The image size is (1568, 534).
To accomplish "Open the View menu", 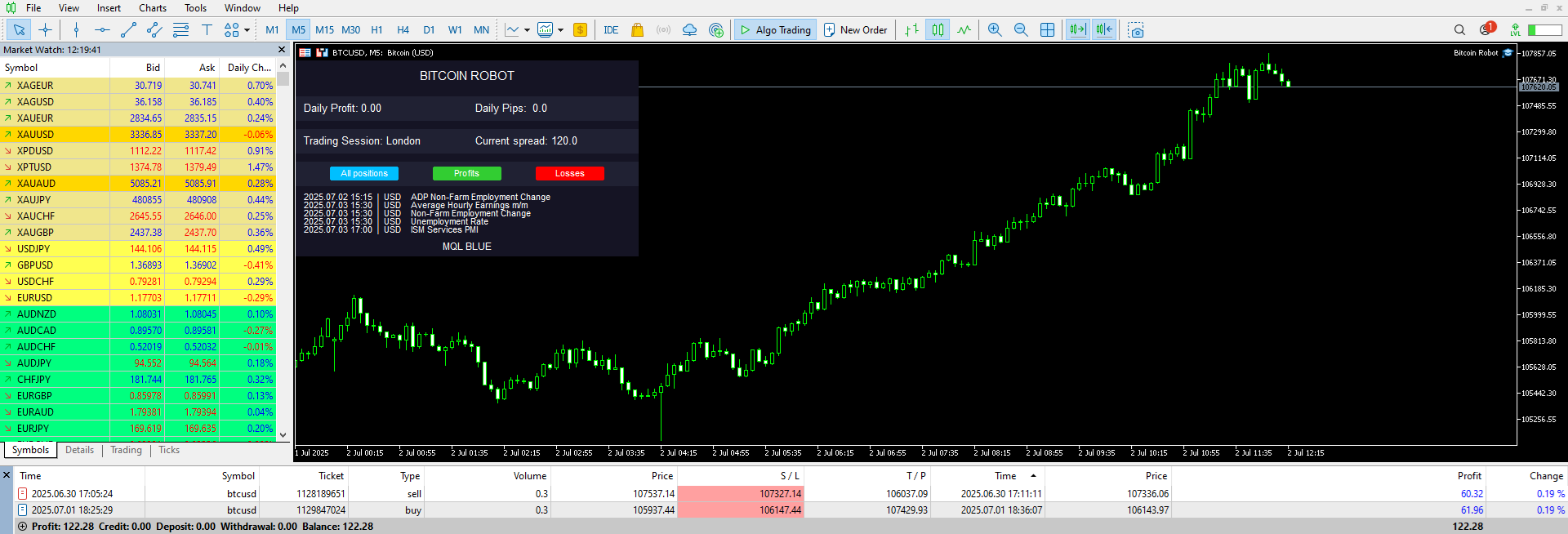I will click(69, 8).
